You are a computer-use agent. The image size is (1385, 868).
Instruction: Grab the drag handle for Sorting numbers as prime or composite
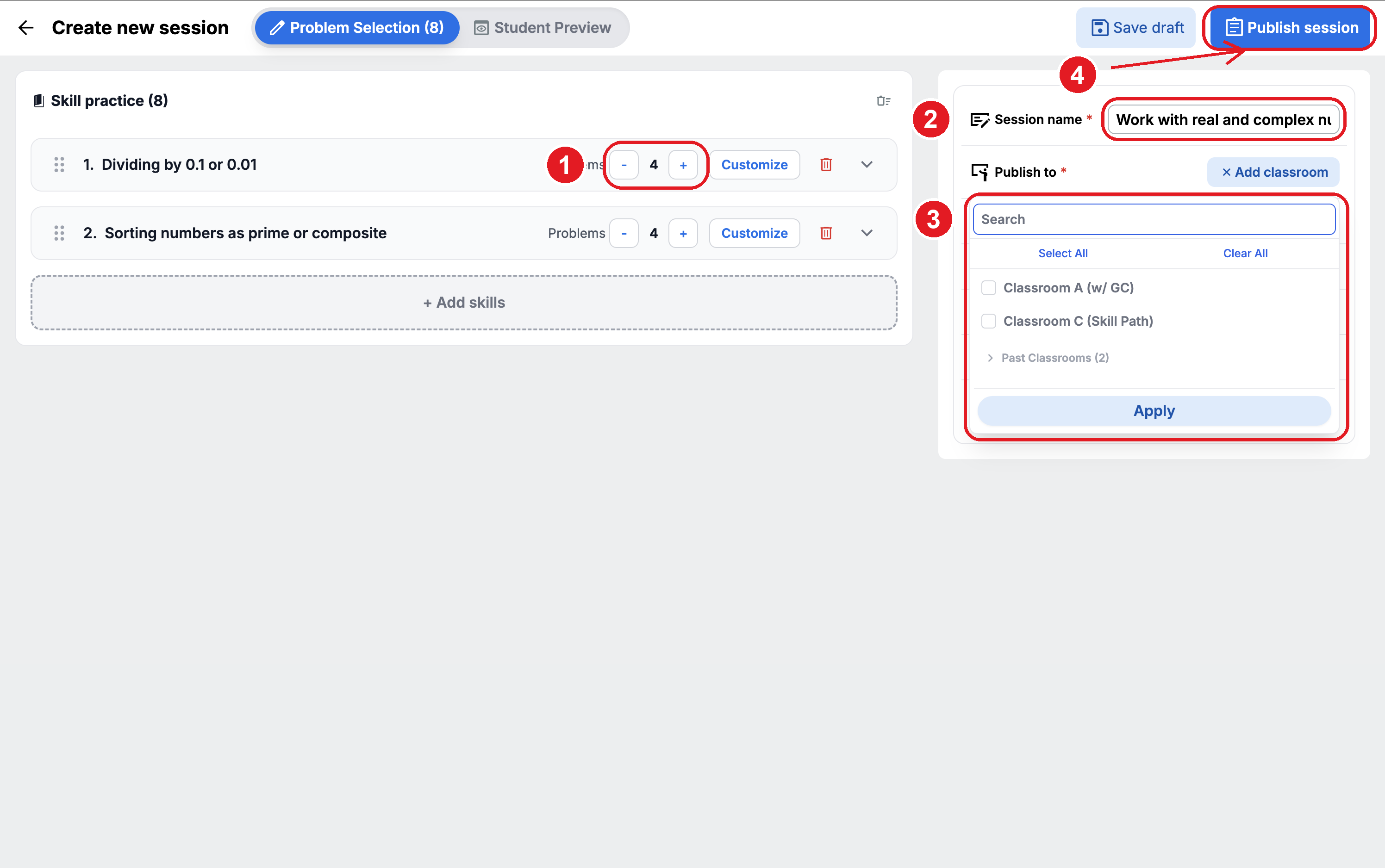(x=59, y=233)
